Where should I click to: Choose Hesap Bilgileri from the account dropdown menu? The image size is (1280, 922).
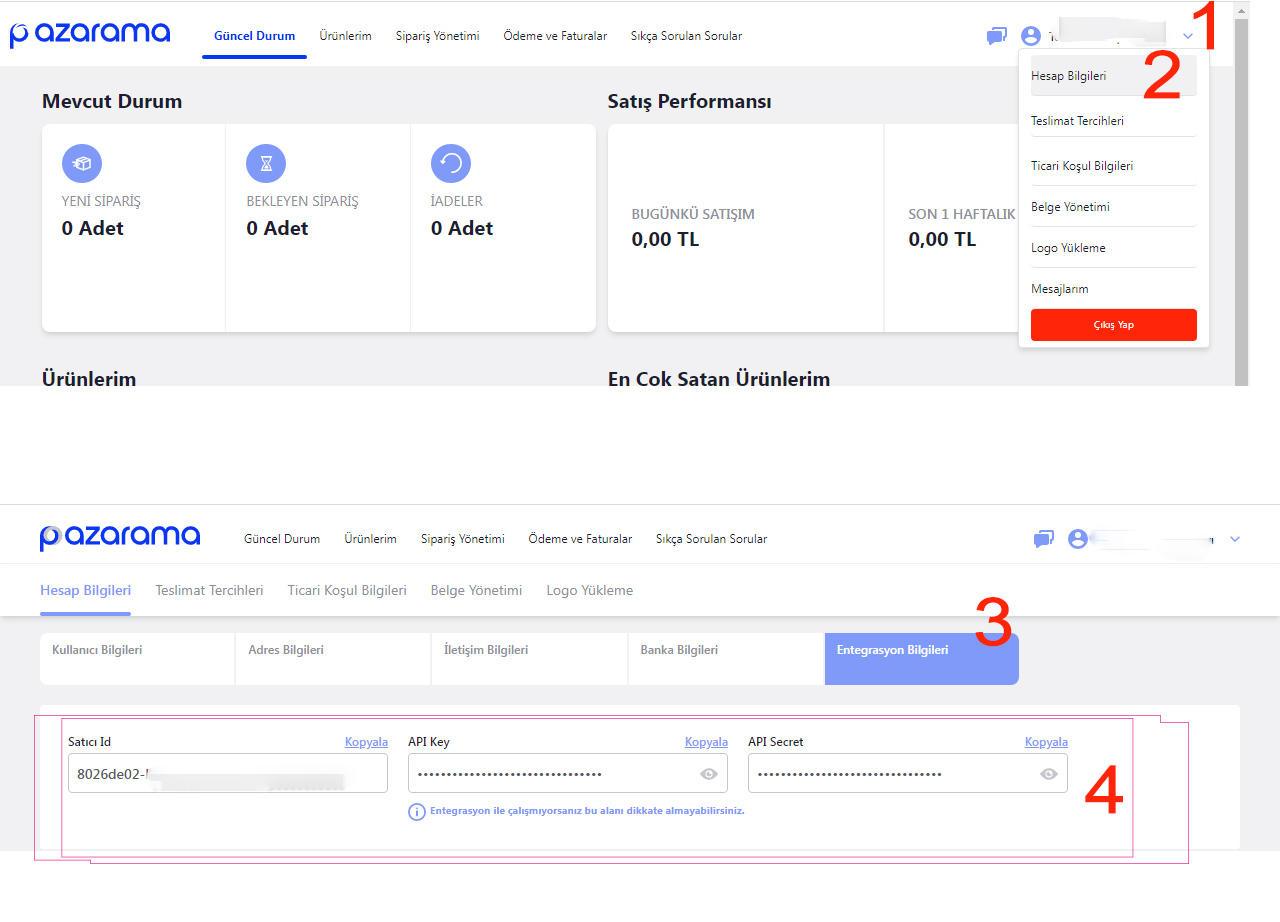1114,76
